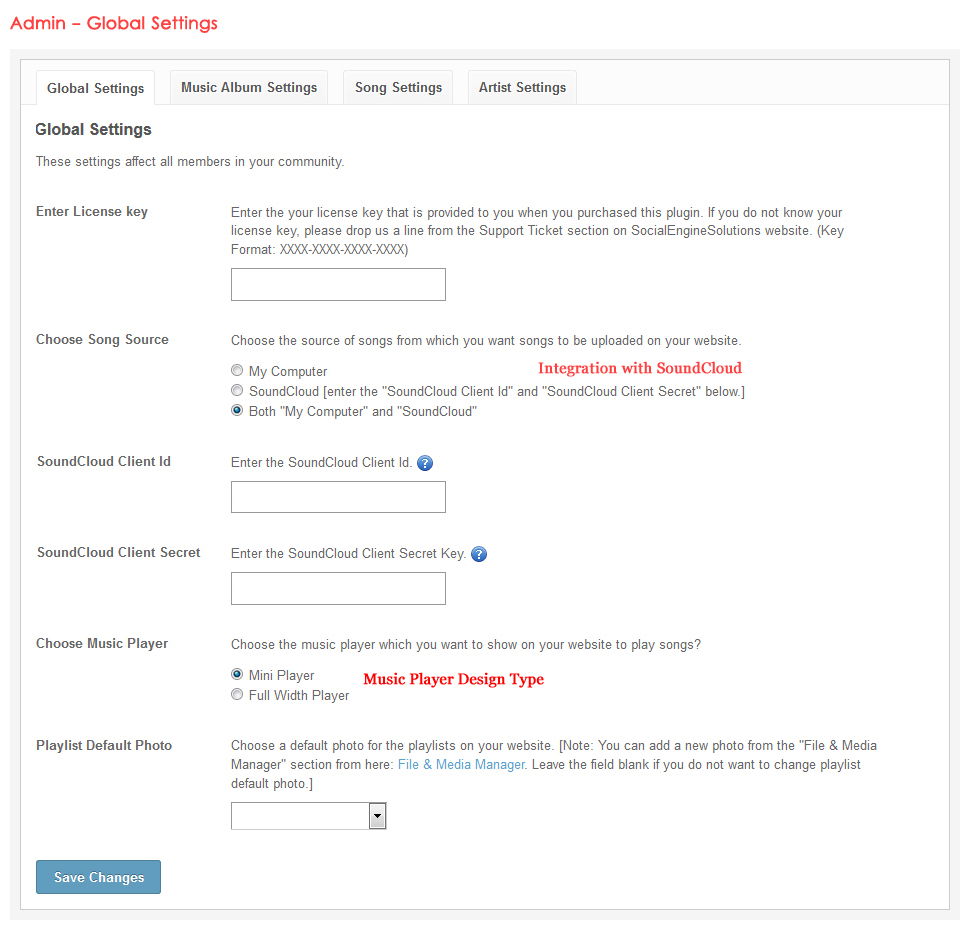Open the File & Media Manager link

click(461, 765)
